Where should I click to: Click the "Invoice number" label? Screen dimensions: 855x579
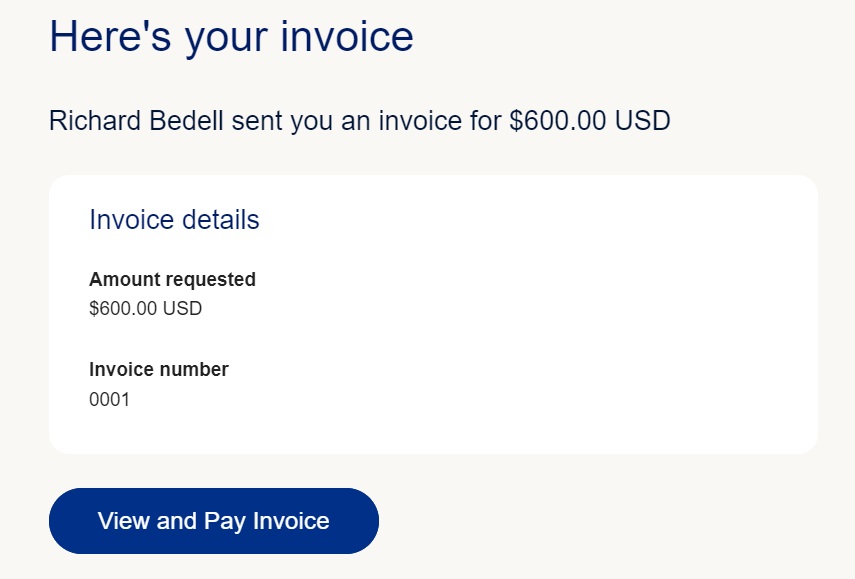tap(158, 369)
